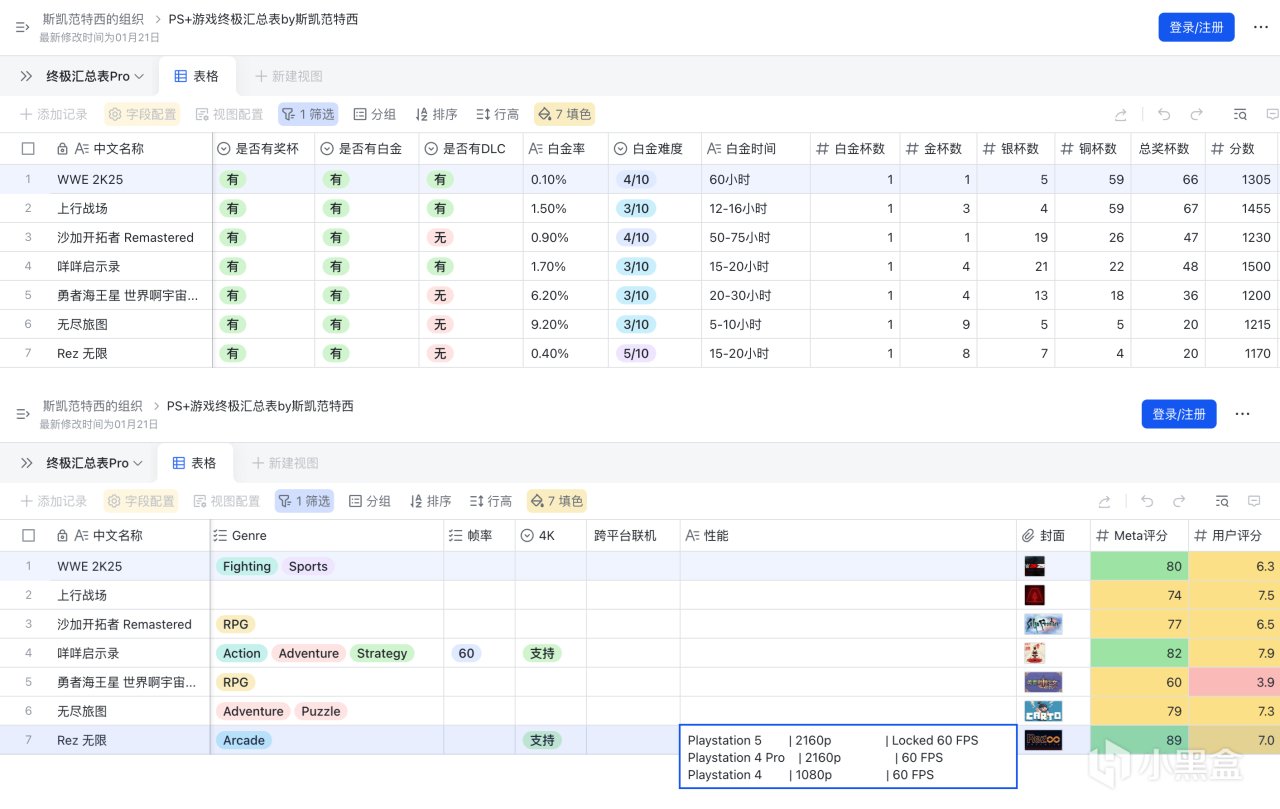Open the record search icon in upper toolbar
Image resolution: width=1280 pixels, height=809 pixels.
[x=1240, y=114]
